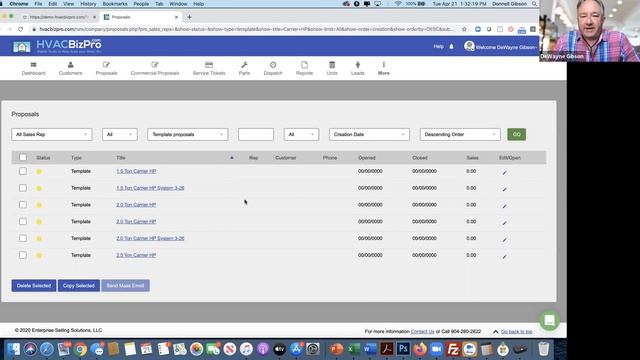This screenshot has width=640, height=360.
Task: Open the Chrome File menu
Action: pos(38,4)
